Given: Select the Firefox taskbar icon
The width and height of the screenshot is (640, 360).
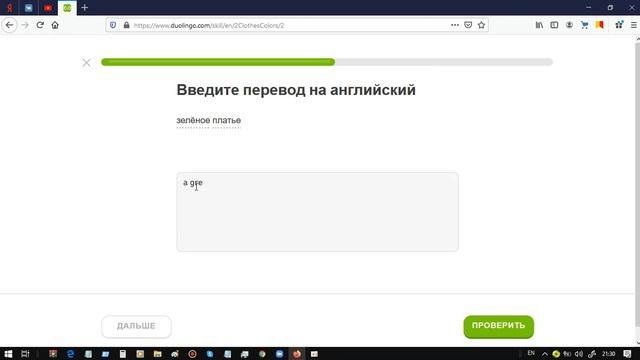Looking at the screenshot, I should click(x=297, y=354).
